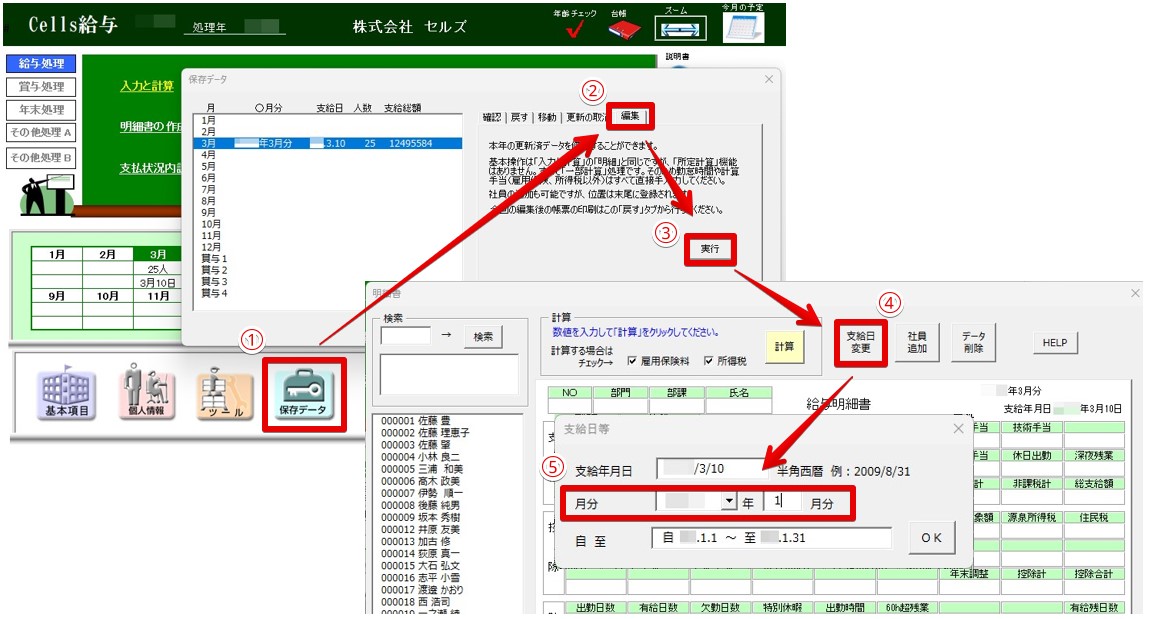Click the 1月 cell in the month table
This screenshot has width=1151, height=619.
tap(57, 254)
